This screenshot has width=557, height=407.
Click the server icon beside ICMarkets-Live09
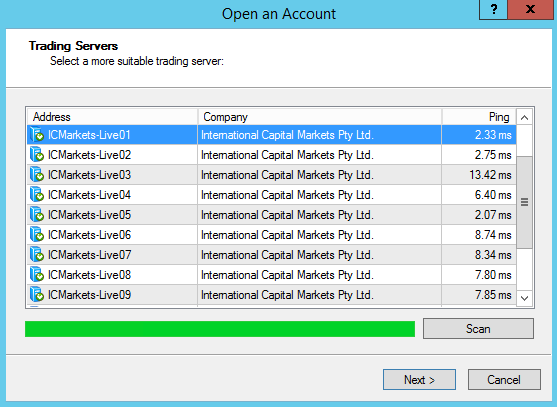pyautogui.click(x=37, y=294)
